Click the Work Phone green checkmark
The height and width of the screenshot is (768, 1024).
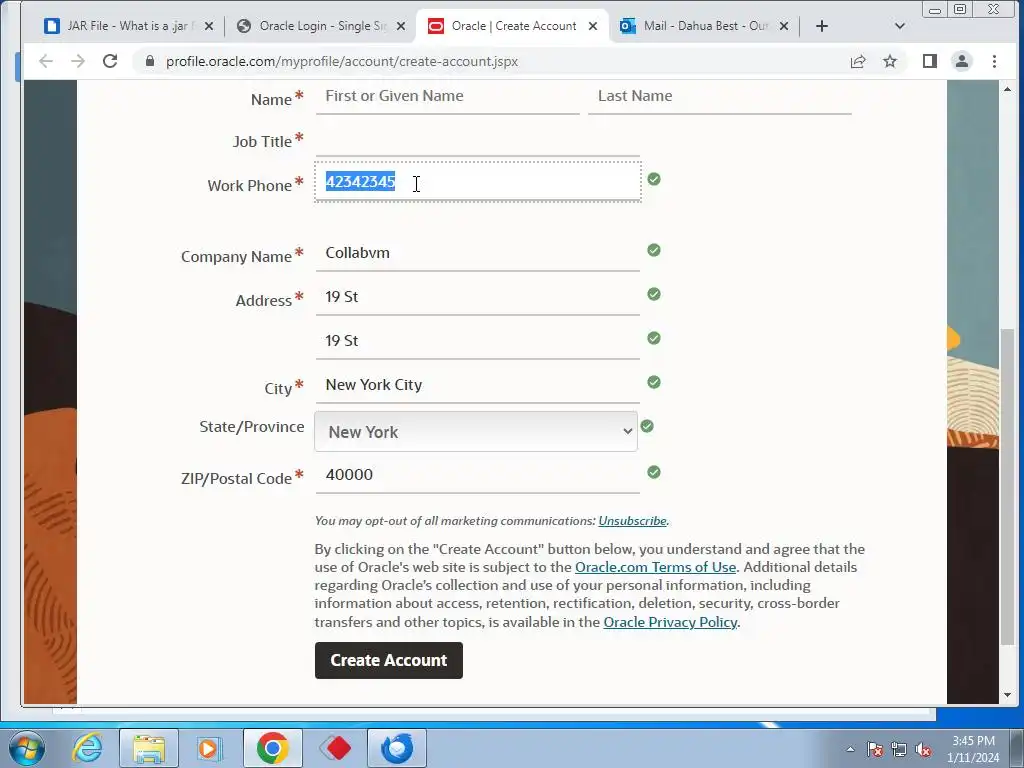[654, 179]
